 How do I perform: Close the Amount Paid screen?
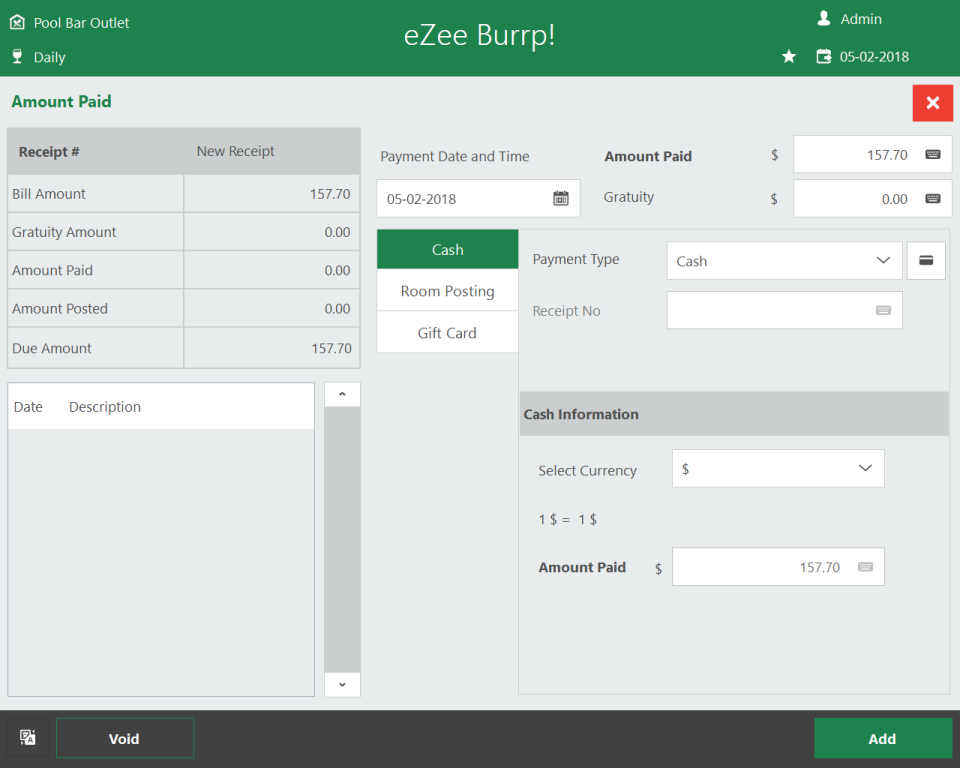(x=932, y=103)
